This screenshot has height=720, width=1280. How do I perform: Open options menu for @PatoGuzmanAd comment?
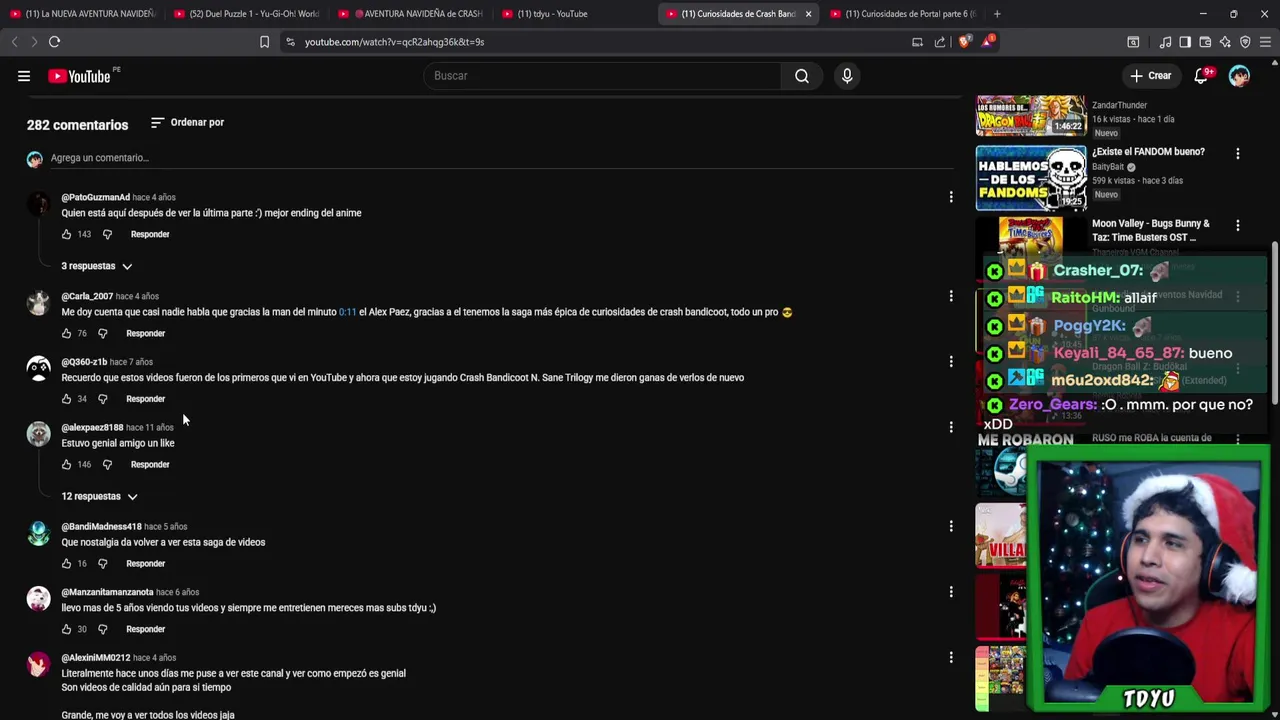(x=951, y=197)
